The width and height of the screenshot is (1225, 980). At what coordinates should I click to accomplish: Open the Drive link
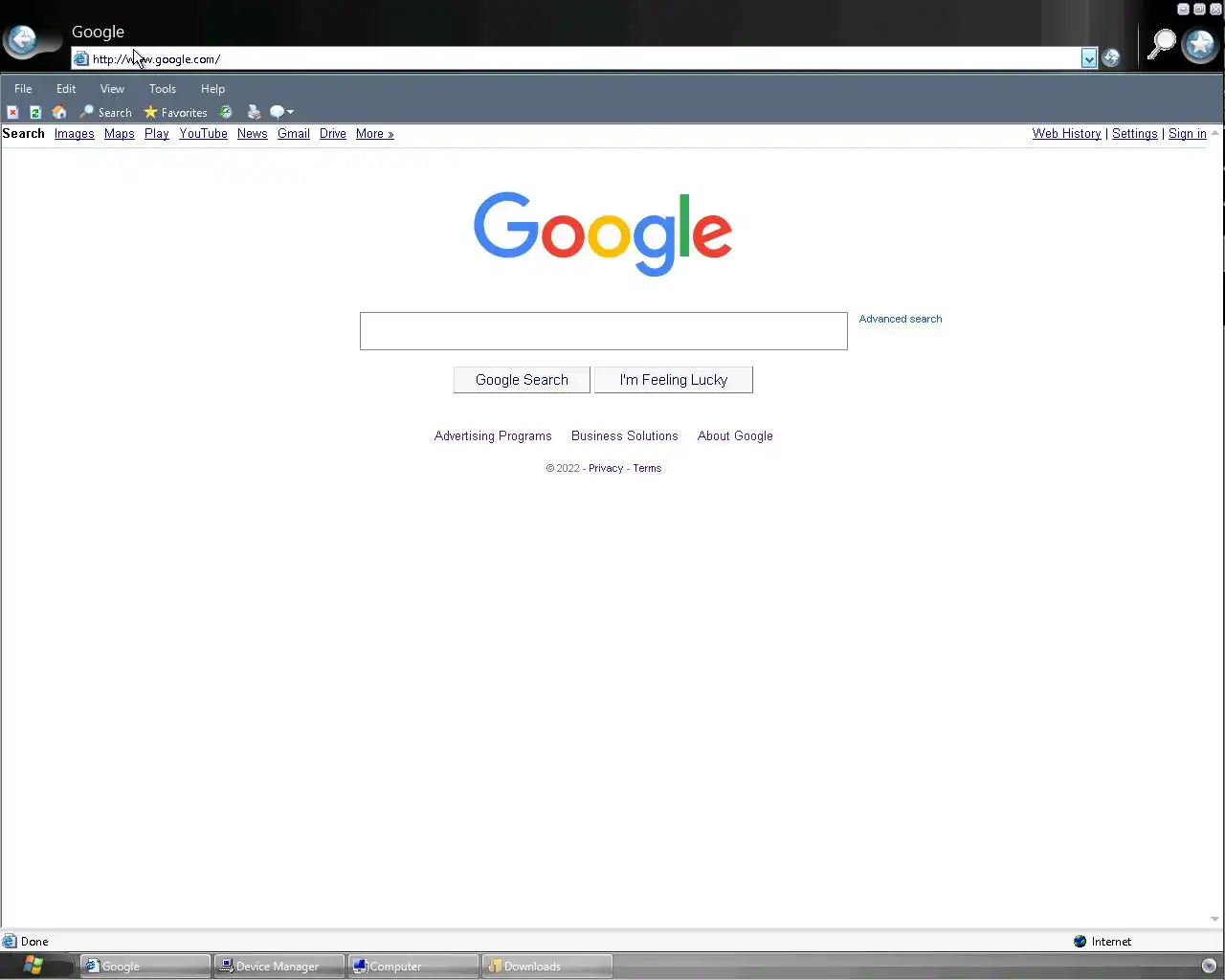point(333,134)
